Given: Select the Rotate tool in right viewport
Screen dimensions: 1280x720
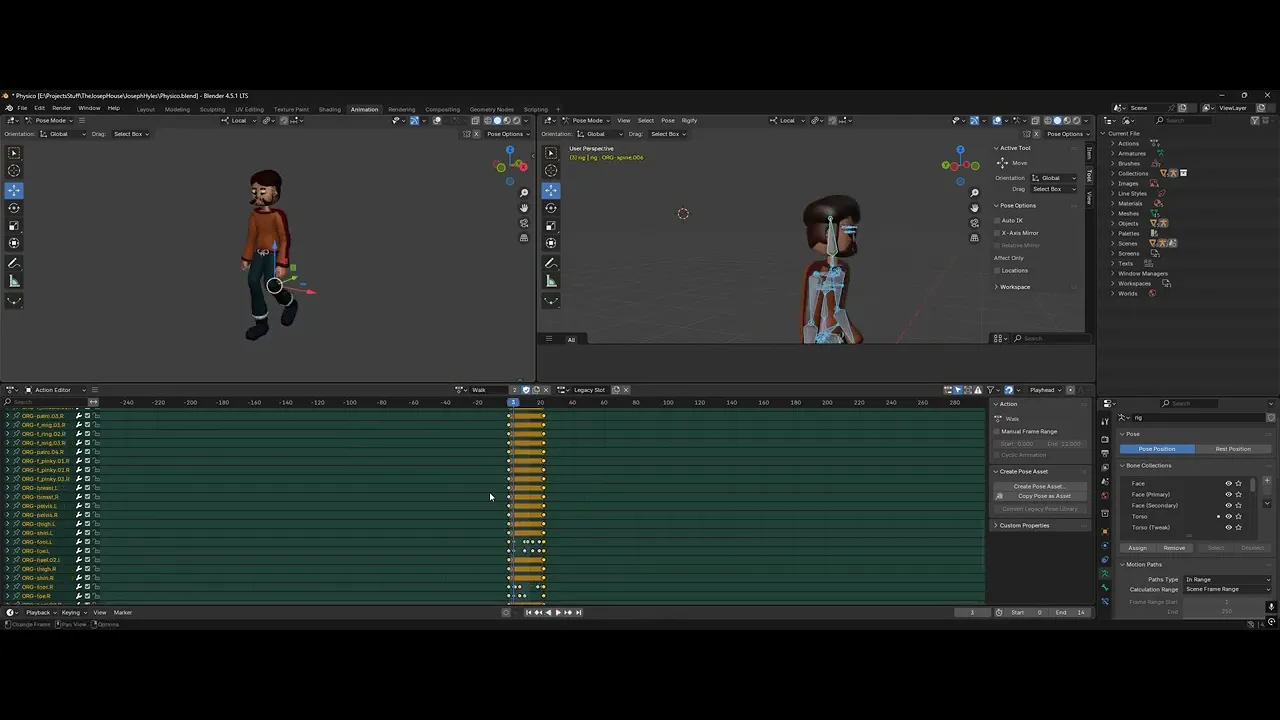Looking at the screenshot, I should [551, 208].
